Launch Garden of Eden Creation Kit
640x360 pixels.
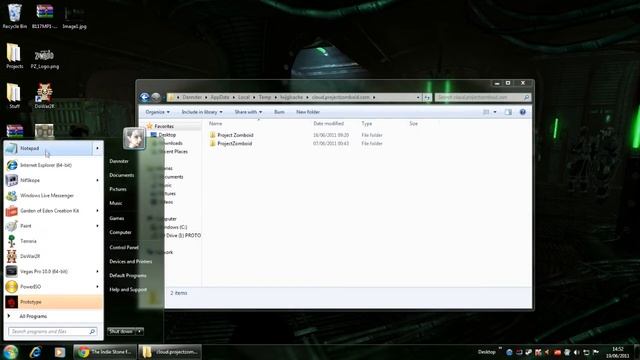[x=48, y=211]
